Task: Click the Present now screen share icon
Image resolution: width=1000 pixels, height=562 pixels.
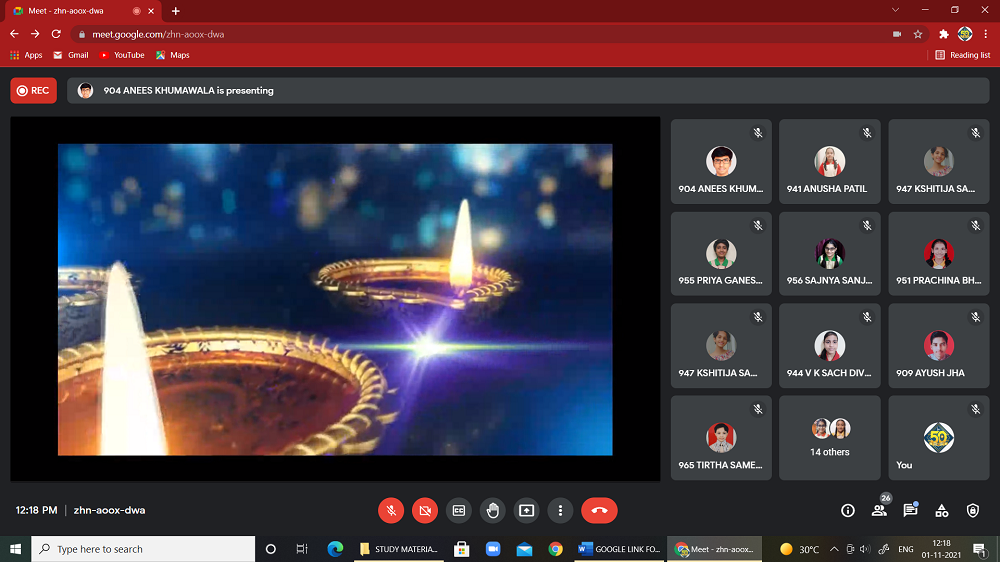Action: pyautogui.click(x=526, y=510)
